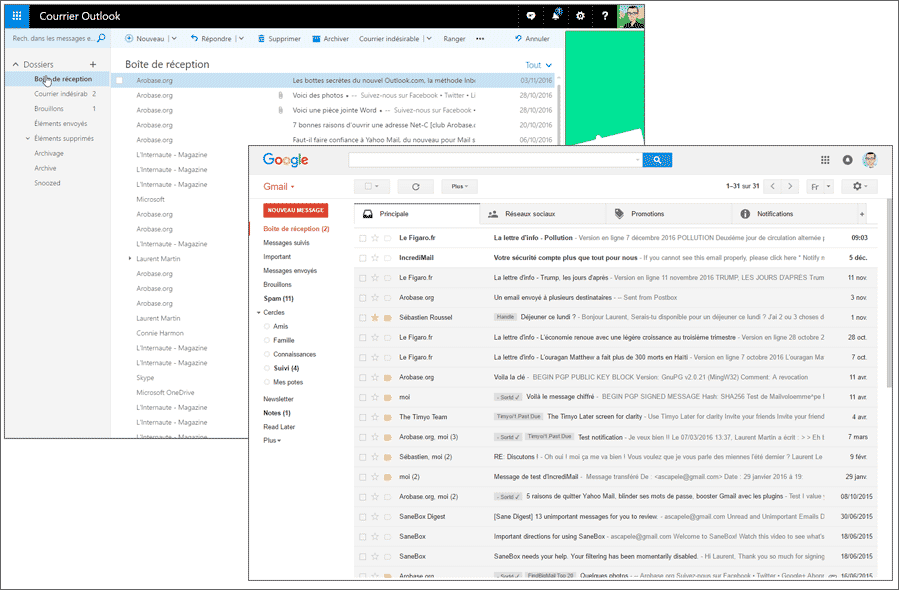Screen dimensions: 899x590
Task: Open Outlook help question mark
Action: coord(605,16)
